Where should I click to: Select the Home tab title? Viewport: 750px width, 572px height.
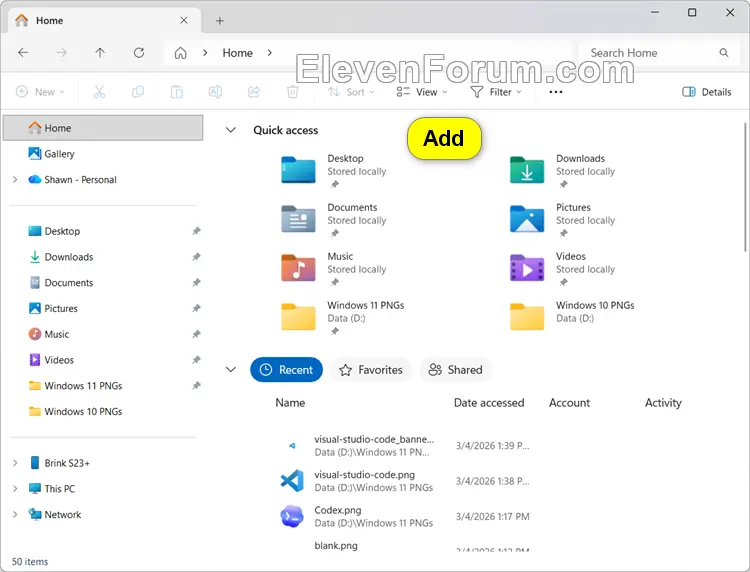pyautogui.click(x=49, y=21)
